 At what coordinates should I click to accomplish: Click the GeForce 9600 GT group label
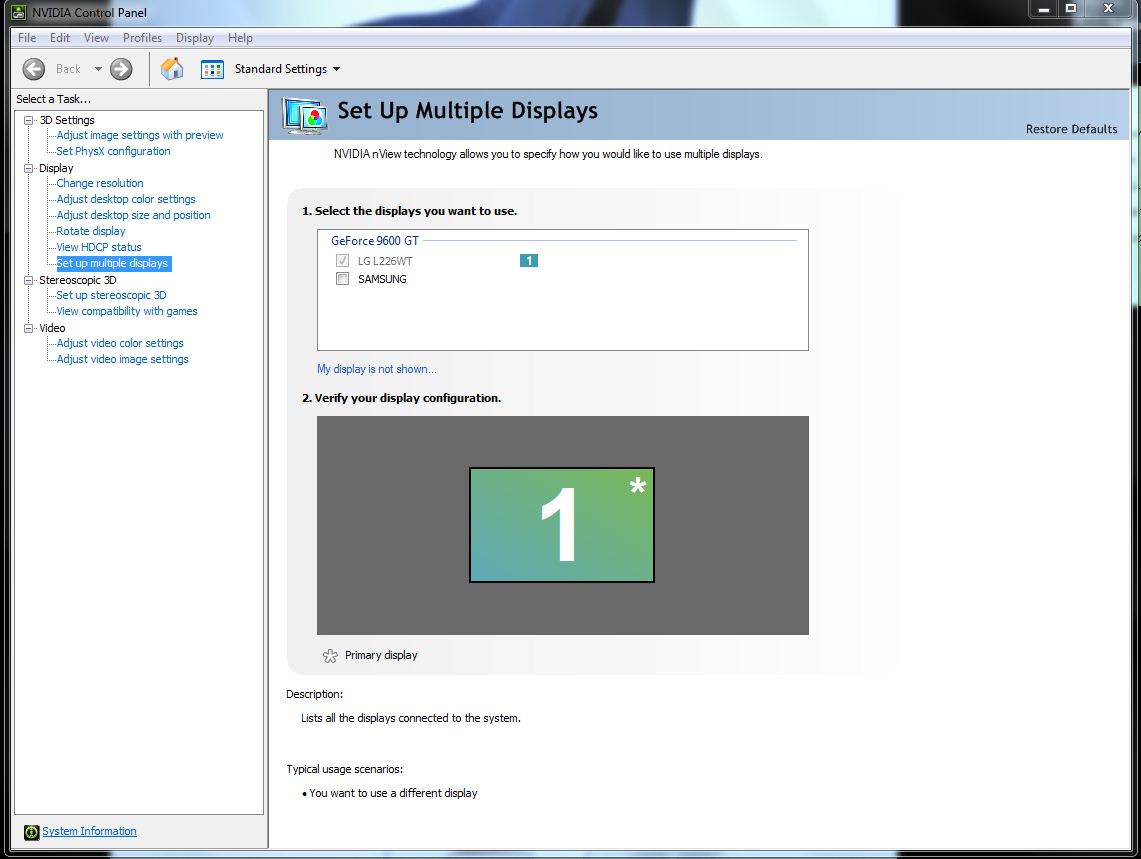pyautogui.click(x=375, y=241)
